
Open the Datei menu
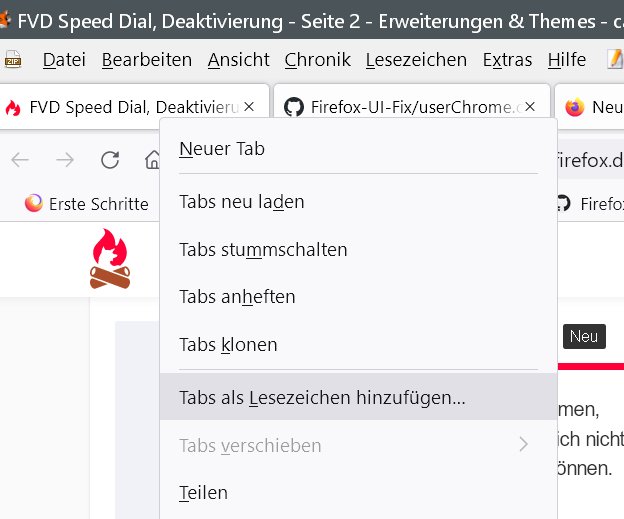click(x=64, y=60)
